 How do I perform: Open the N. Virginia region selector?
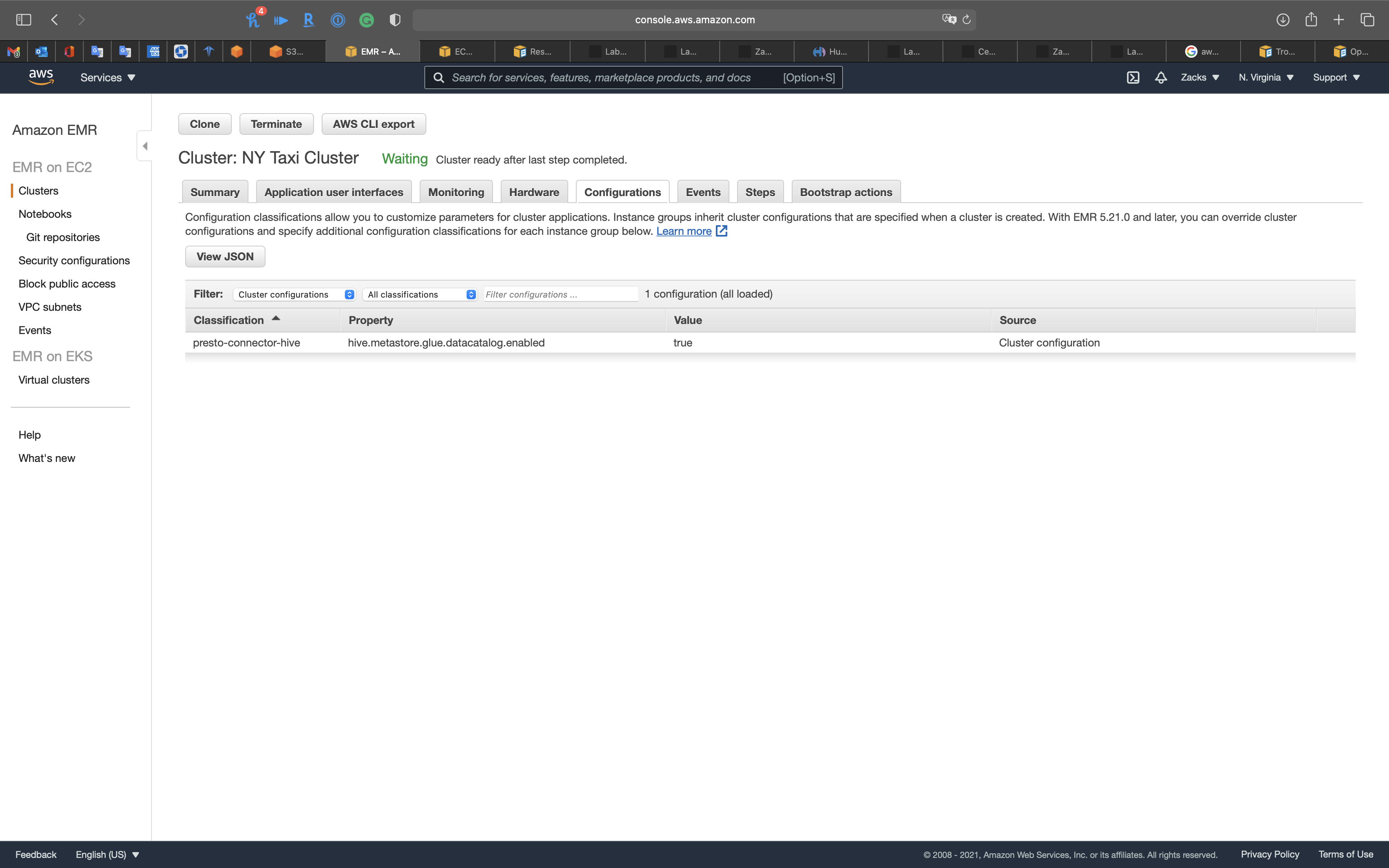click(x=1266, y=77)
